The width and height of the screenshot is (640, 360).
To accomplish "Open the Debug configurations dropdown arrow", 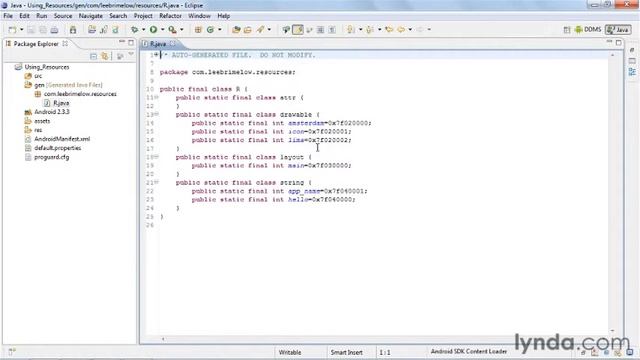I will point(143,30).
